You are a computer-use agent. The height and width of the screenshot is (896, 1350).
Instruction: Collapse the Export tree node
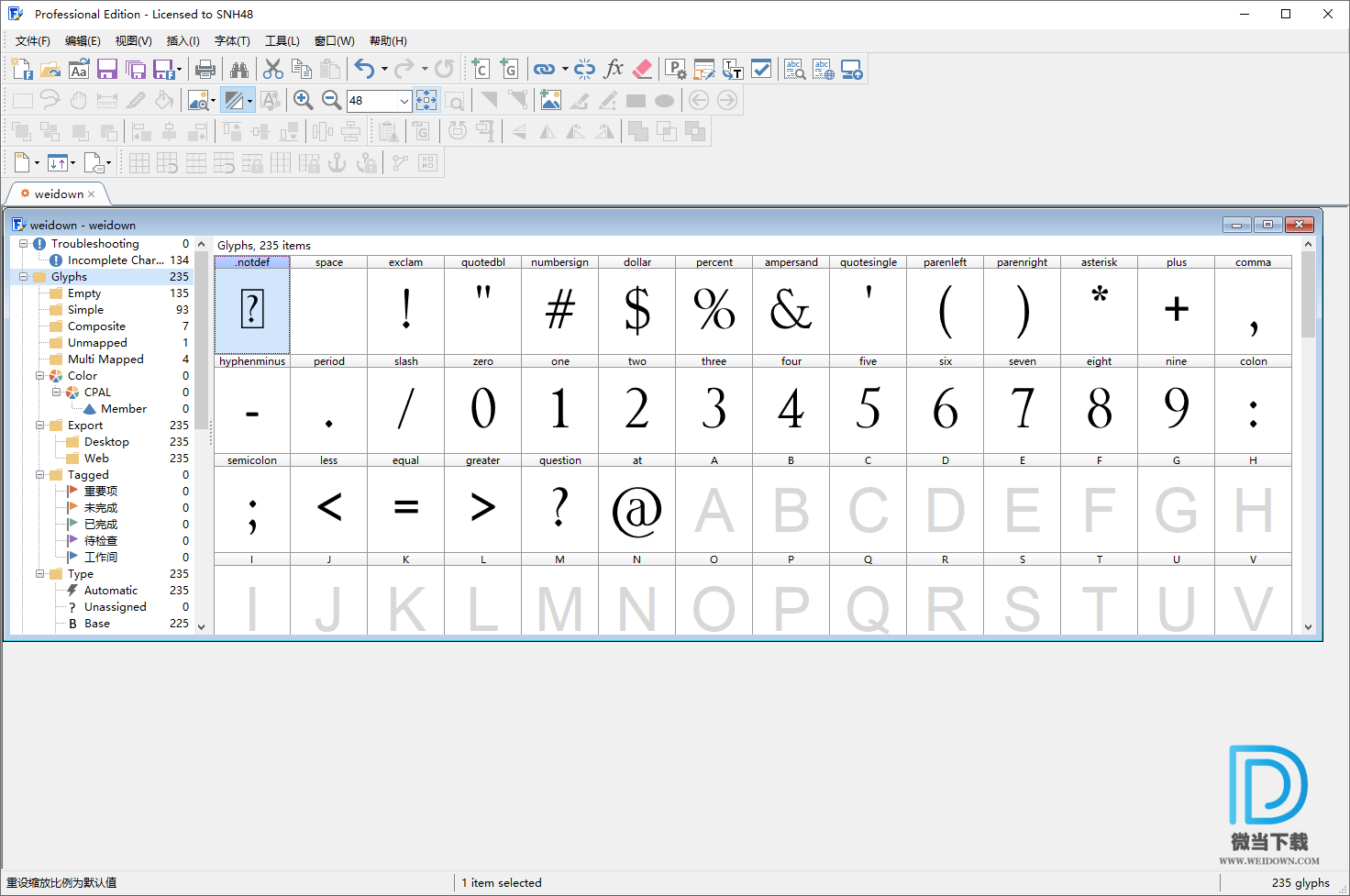click(x=40, y=426)
